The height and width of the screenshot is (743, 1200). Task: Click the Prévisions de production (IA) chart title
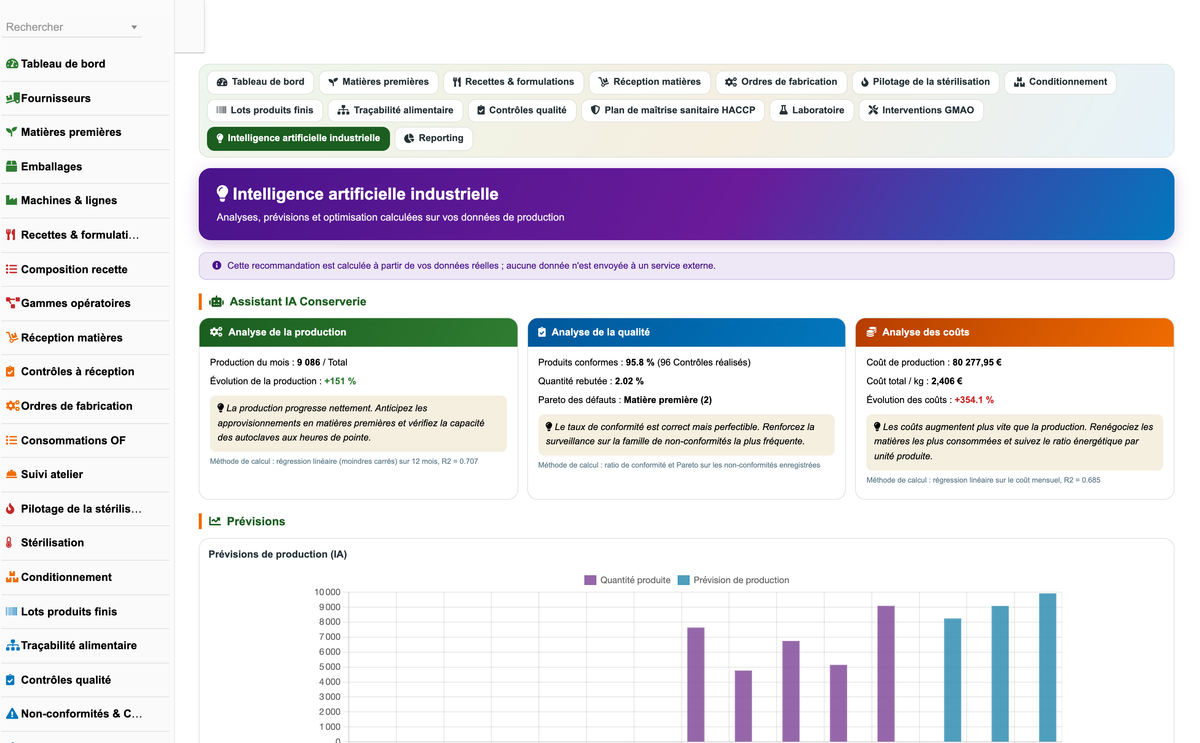pyautogui.click(x=278, y=554)
